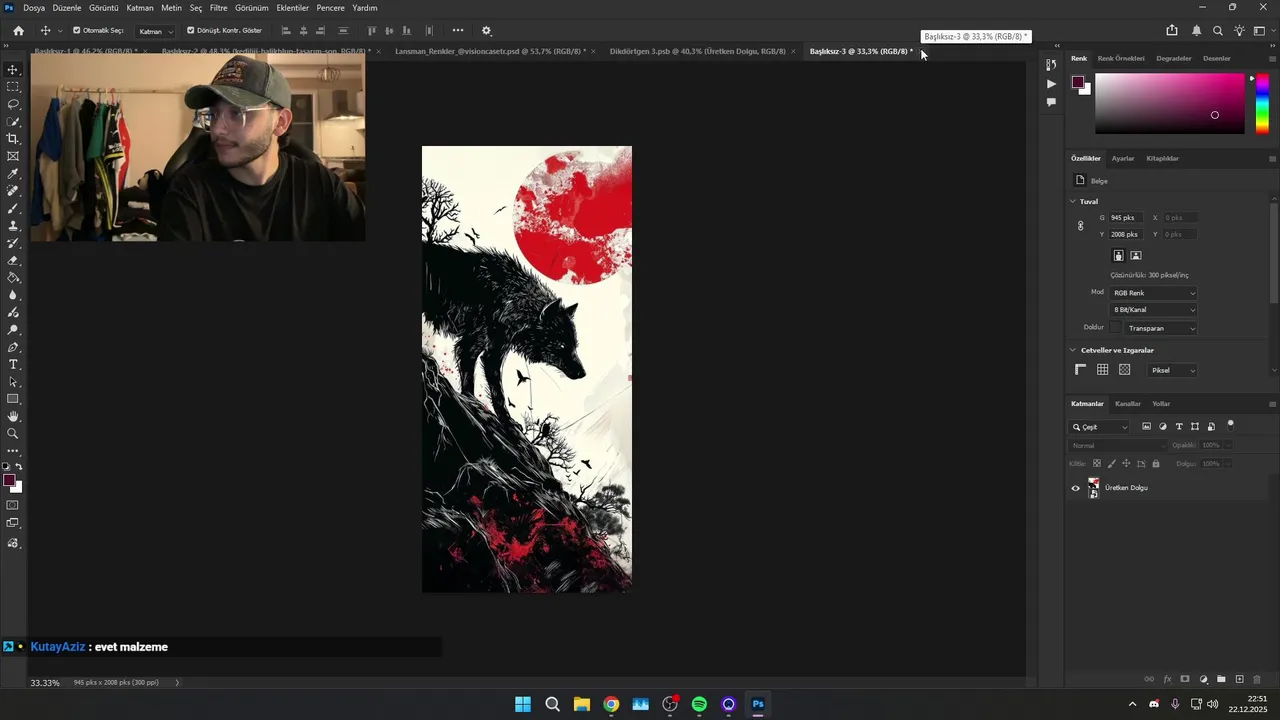Screen dimensions: 1280x720
Task: Toggle Quick Mask mode
Action: pos(13,505)
